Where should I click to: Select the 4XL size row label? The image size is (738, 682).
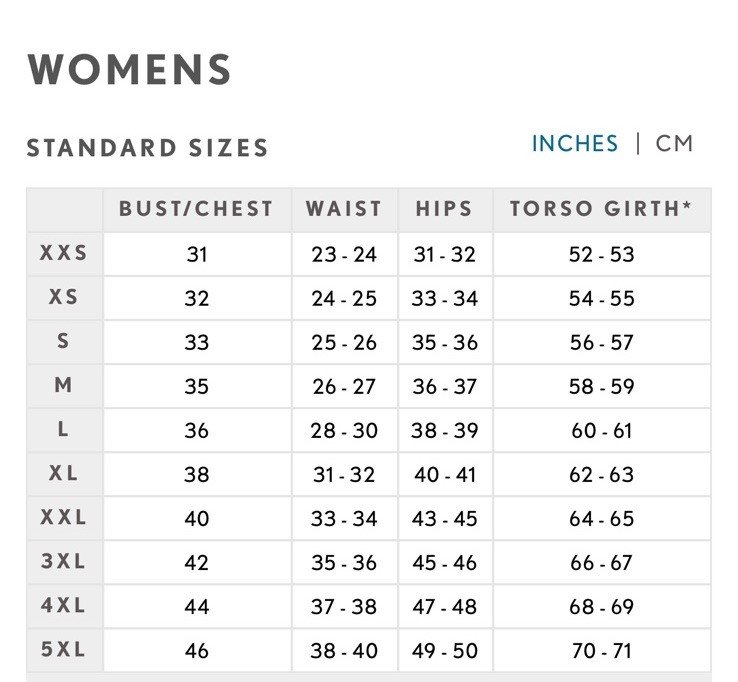pyautogui.click(x=64, y=606)
